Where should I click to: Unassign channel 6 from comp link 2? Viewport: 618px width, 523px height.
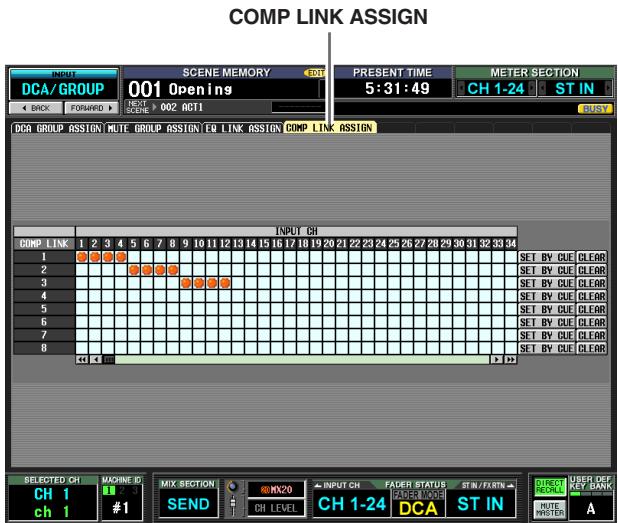click(147, 270)
